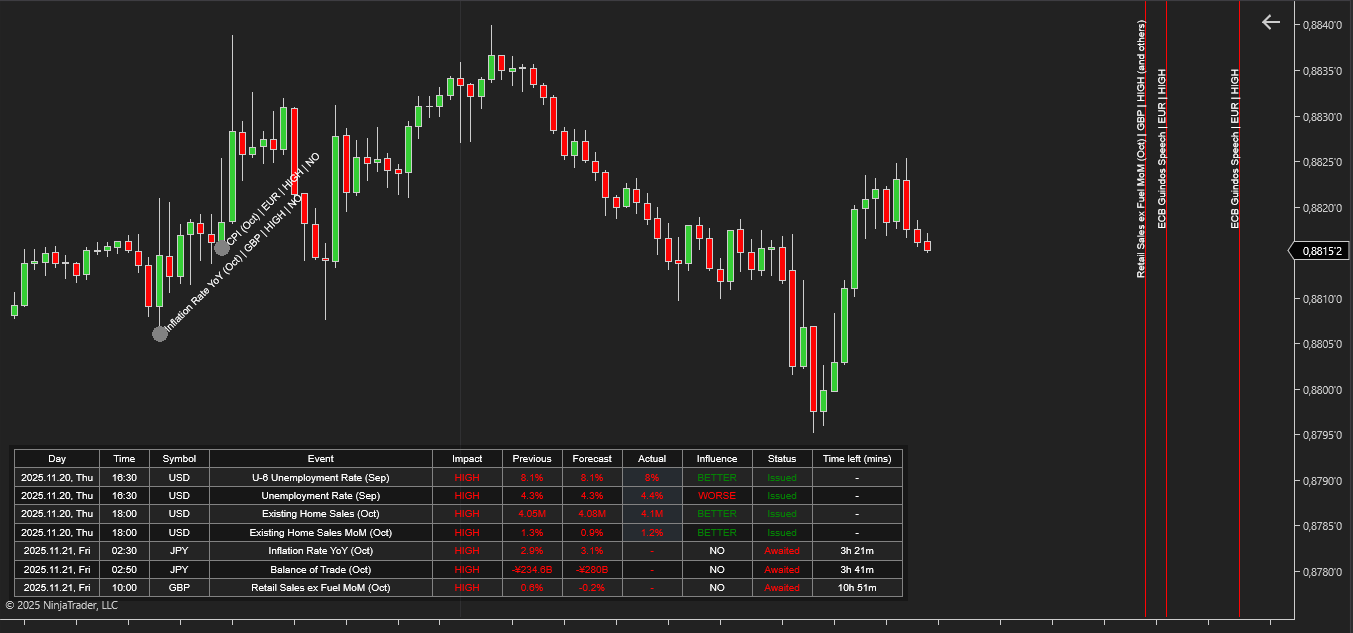1353x633 pixels.
Task: Select the Balance of Trade (Oct) row
Action: pyautogui.click(x=320, y=569)
